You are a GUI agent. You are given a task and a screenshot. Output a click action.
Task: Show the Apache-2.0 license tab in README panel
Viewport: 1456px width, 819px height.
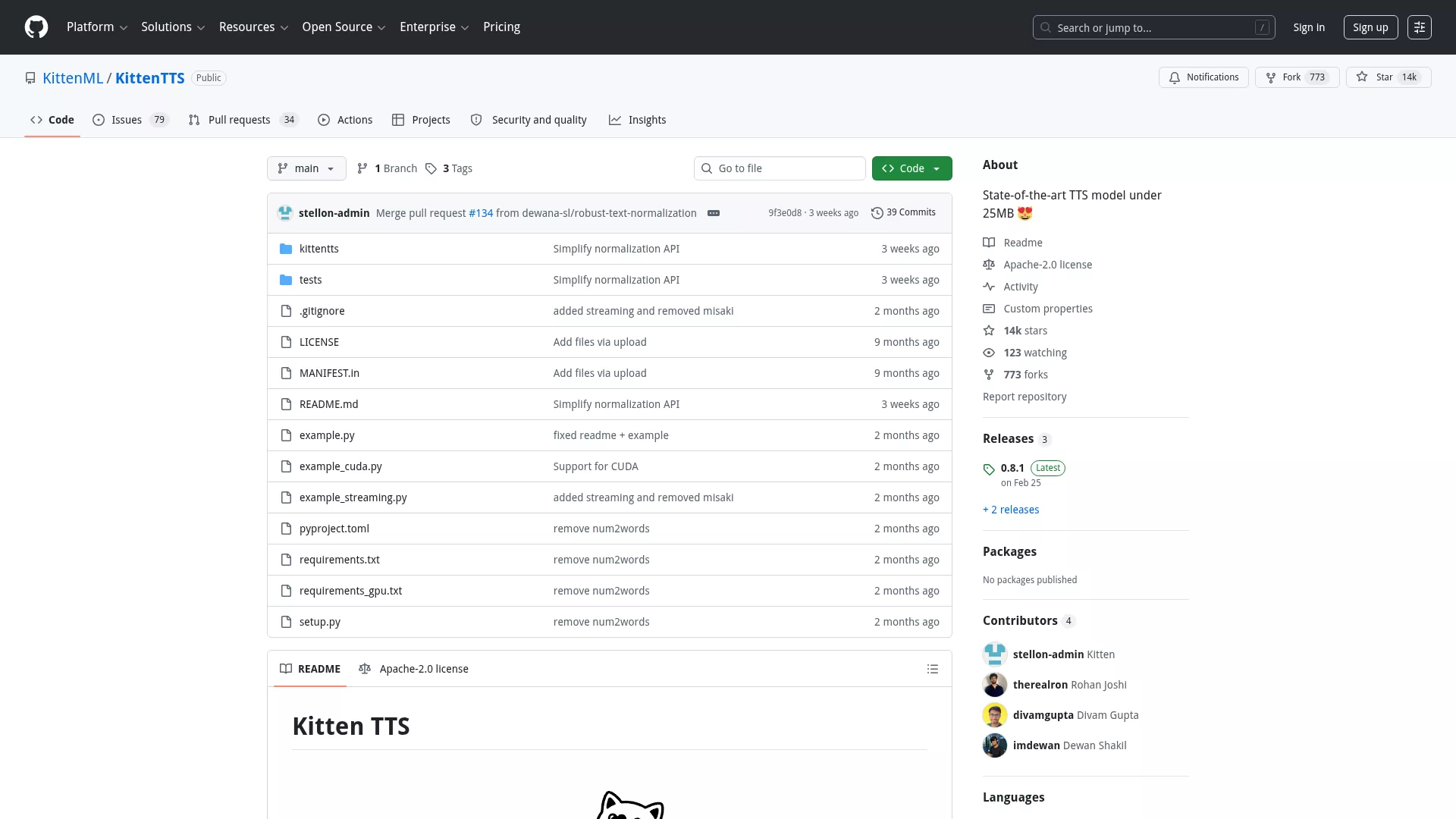click(x=413, y=669)
